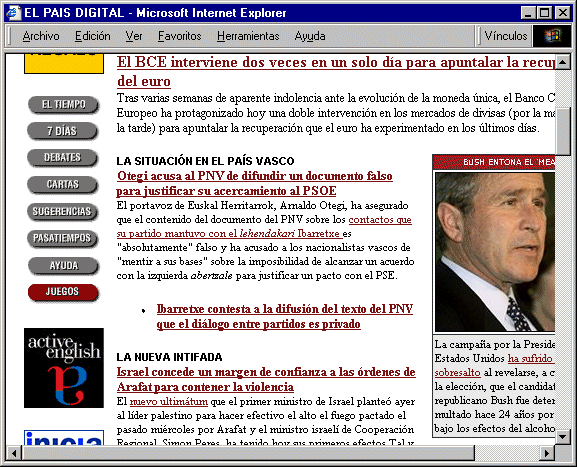Screen dimensions: 577x467
Task: Open the Ver menu
Action: [x=134, y=36]
